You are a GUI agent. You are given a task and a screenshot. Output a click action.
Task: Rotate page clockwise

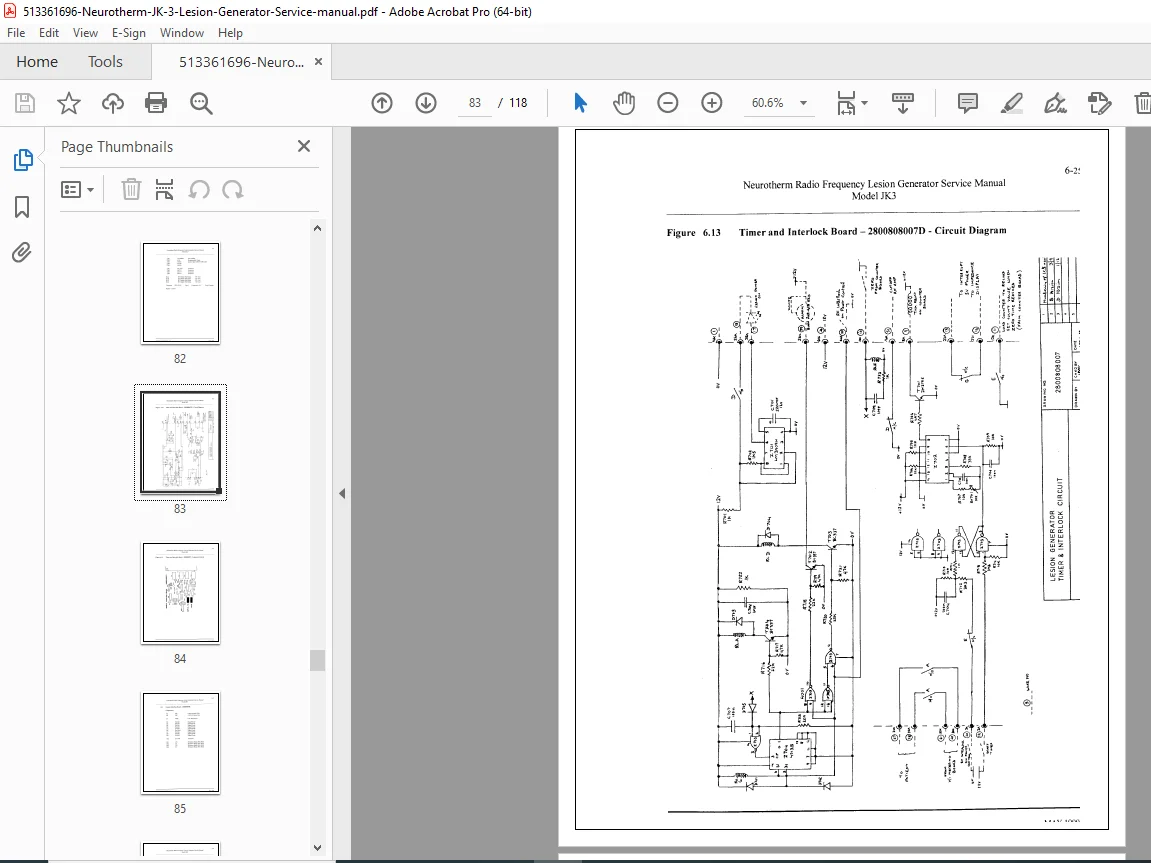233,190
